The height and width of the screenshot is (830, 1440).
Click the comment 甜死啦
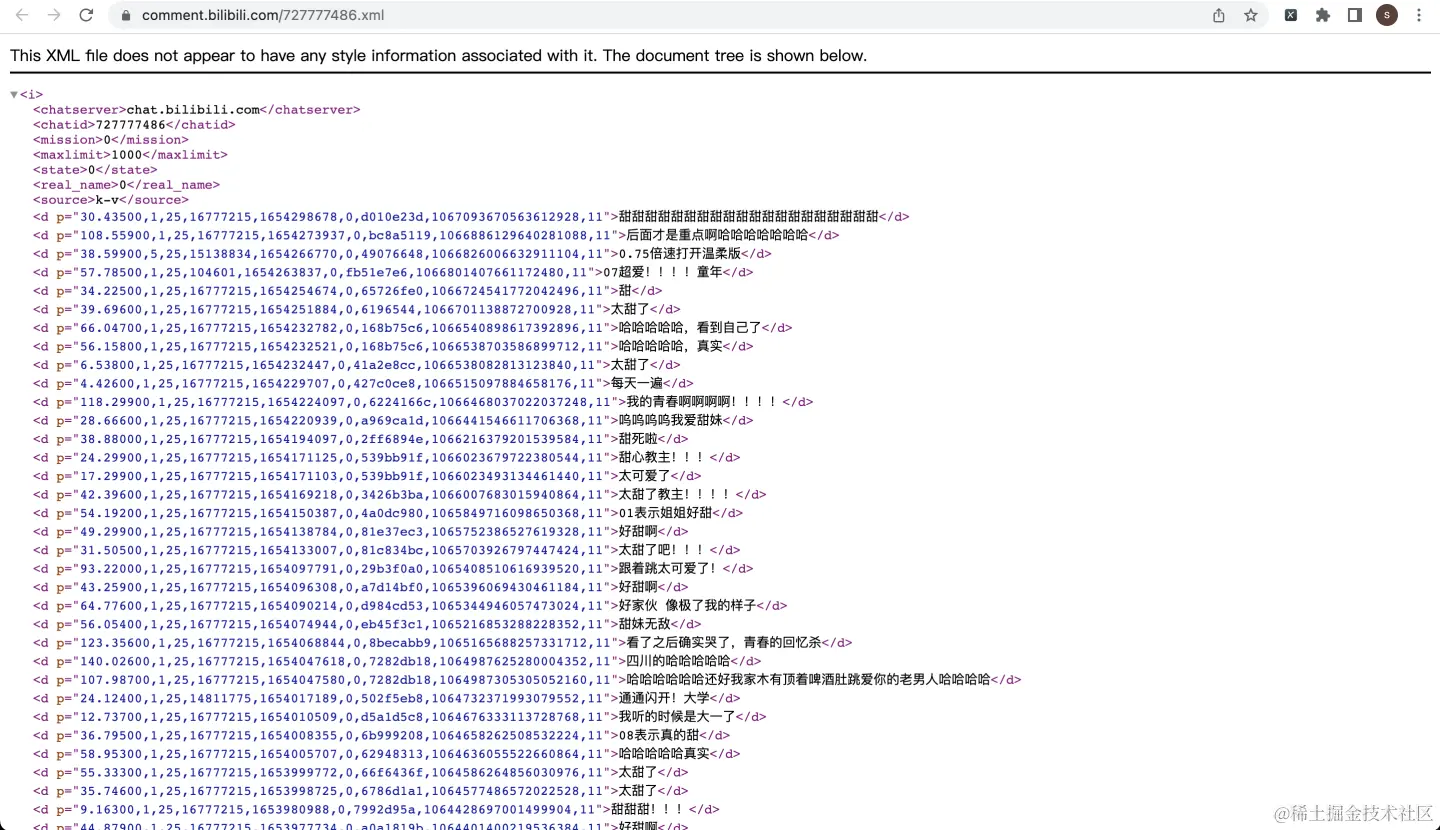coord(638,438)
